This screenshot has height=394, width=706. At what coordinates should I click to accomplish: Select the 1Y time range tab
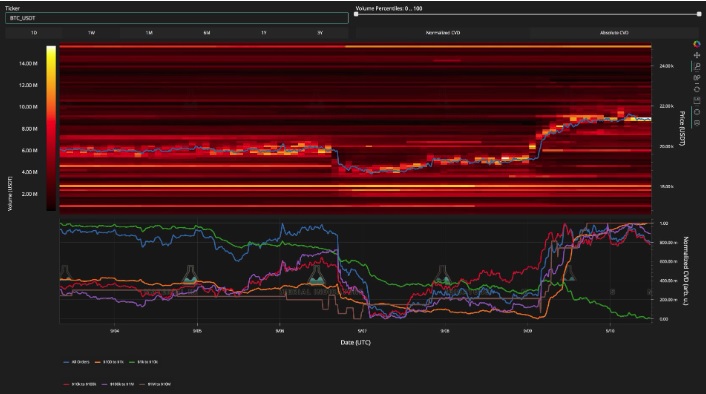click(264, 33)
